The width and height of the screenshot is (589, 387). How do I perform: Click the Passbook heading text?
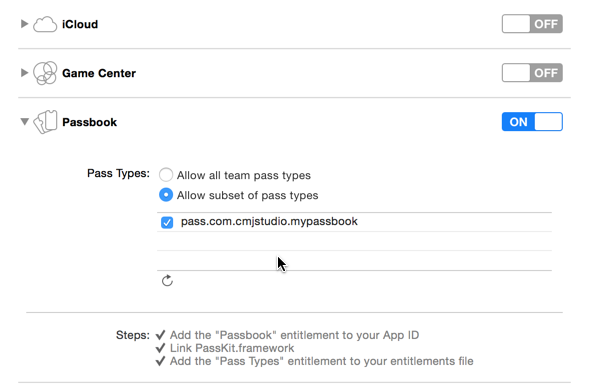click(89, 122)
